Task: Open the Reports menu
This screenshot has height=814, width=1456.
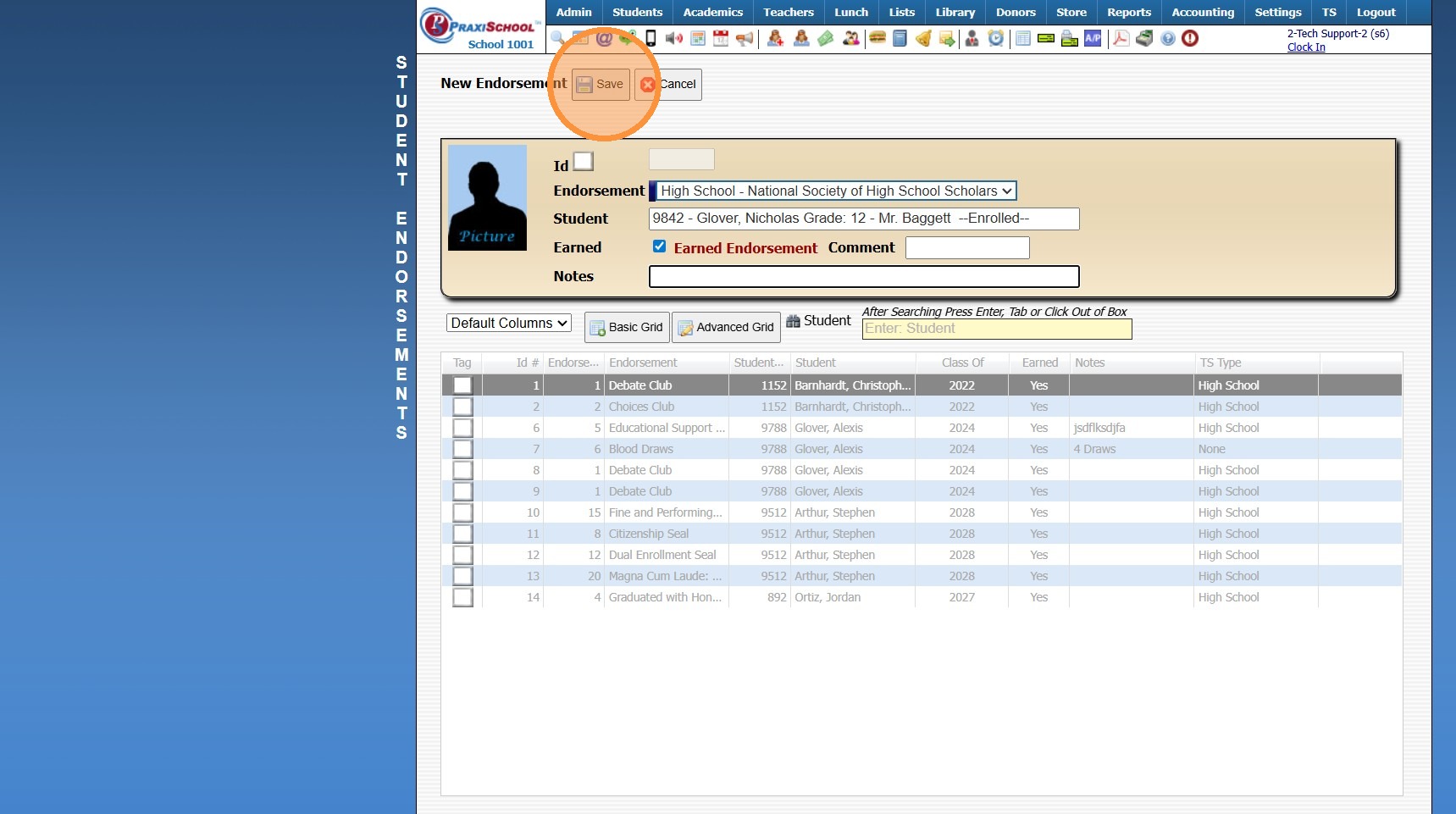Action: pos(1128,12)
